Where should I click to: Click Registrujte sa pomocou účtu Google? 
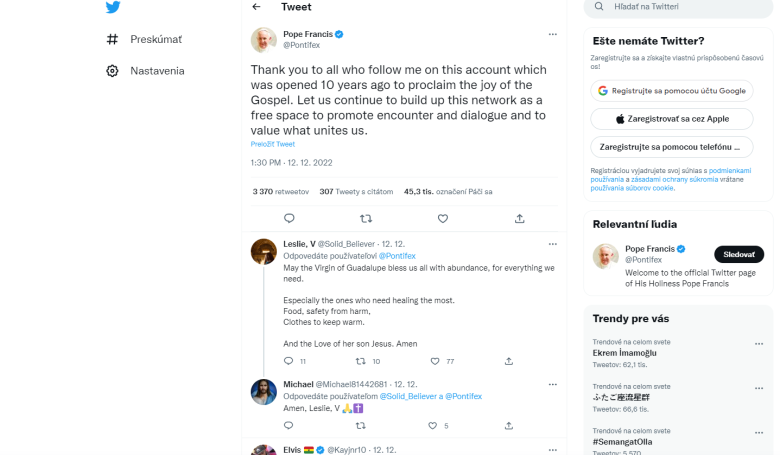[x=672, y=90]
